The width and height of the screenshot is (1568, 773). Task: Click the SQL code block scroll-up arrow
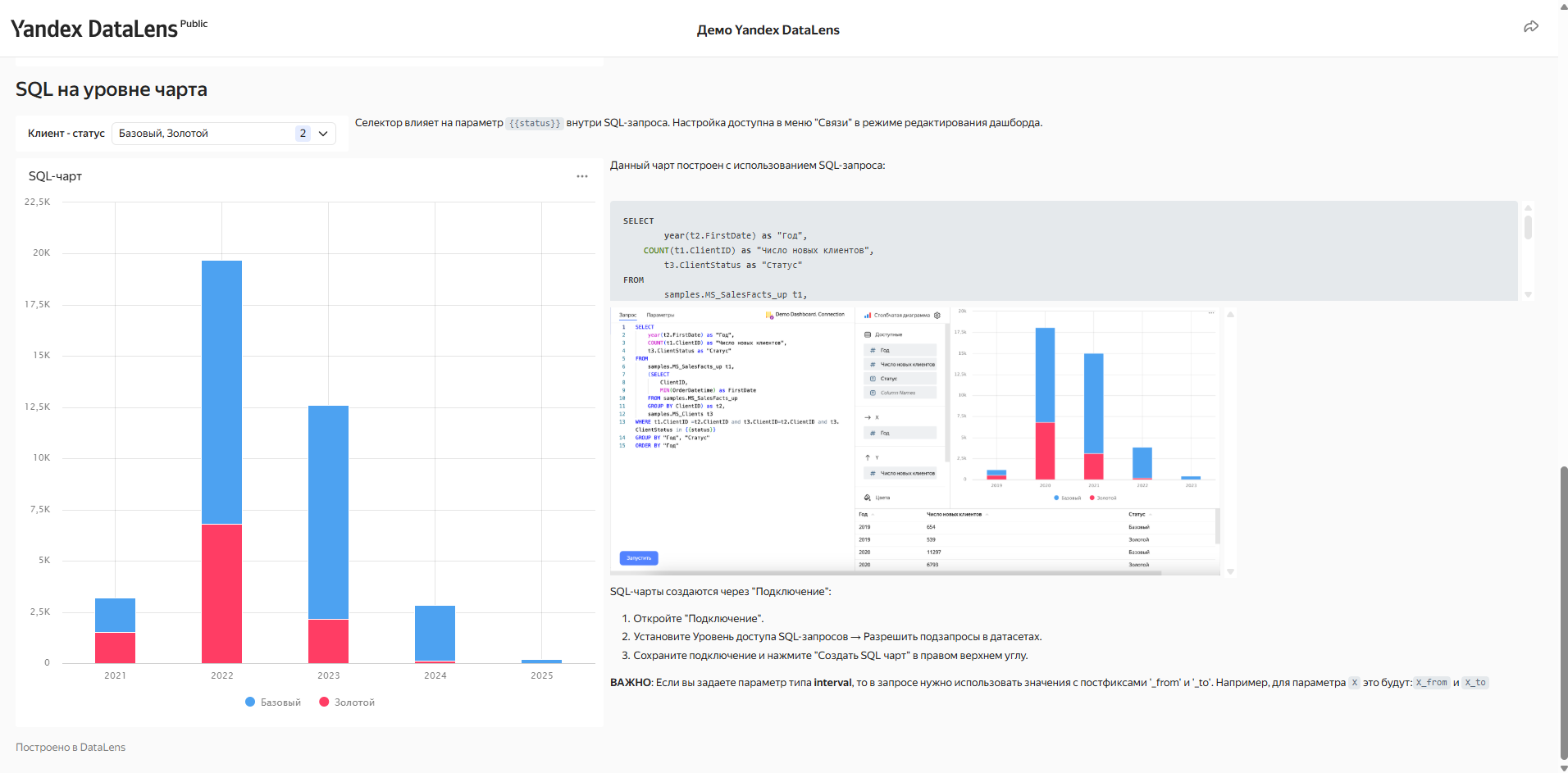pos(1528,207)
